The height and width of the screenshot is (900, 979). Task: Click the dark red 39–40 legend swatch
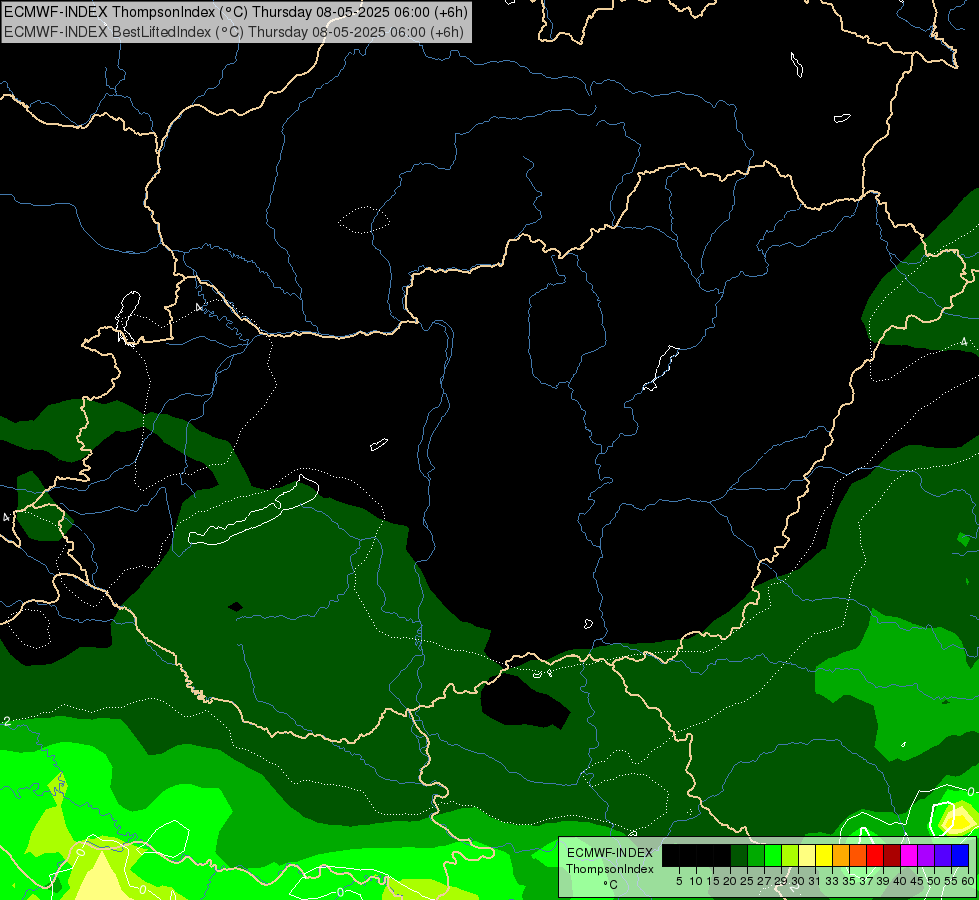tap(892, 855)
